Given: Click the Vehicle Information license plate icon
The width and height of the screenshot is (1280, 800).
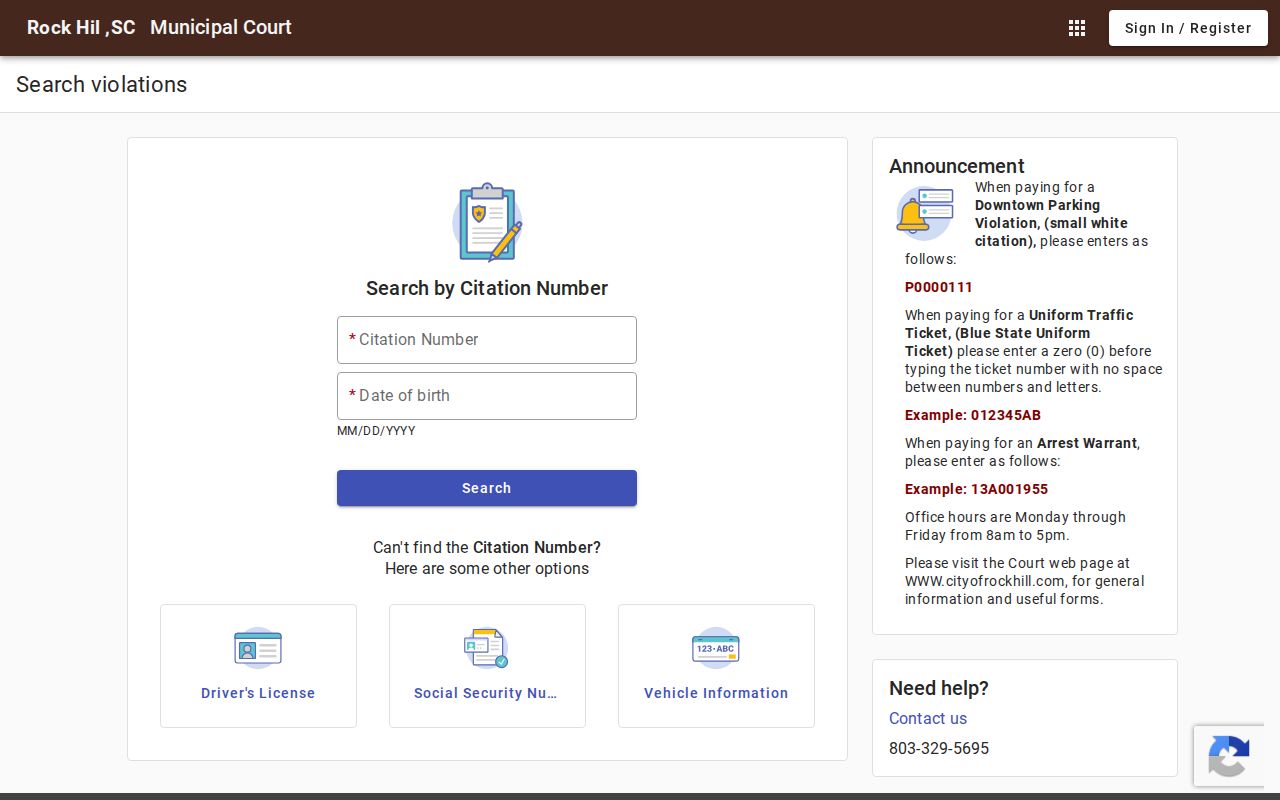Looking at the screenshot, I should coord(716,648).
